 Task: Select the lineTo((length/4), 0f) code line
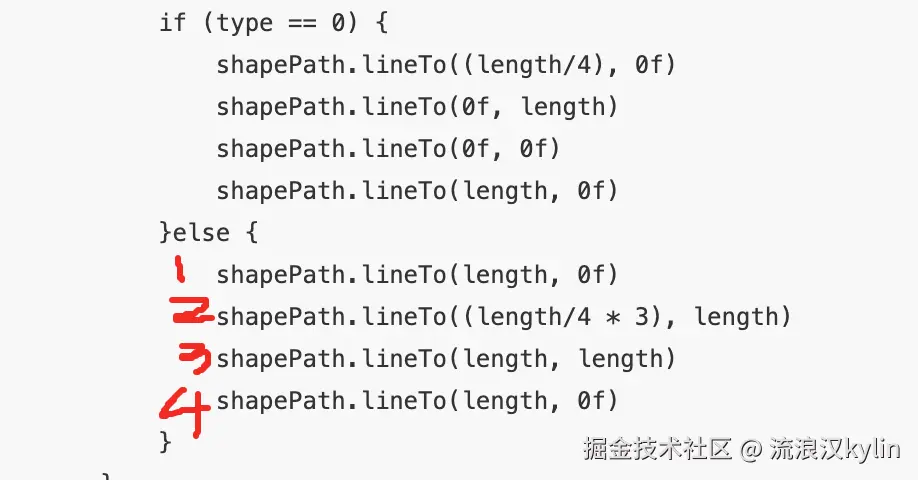pyautogui.click(x=446, y=65)
